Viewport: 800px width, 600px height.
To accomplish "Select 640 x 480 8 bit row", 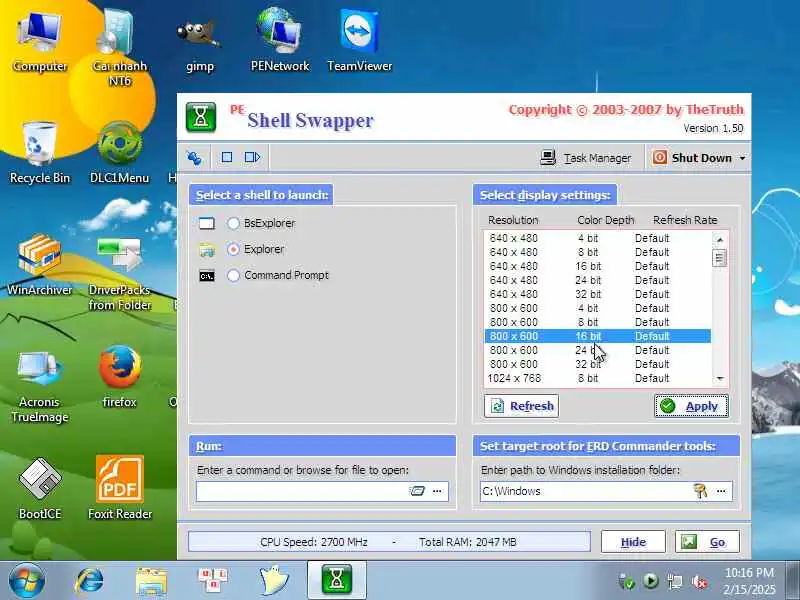I will [x=597, y=252].
